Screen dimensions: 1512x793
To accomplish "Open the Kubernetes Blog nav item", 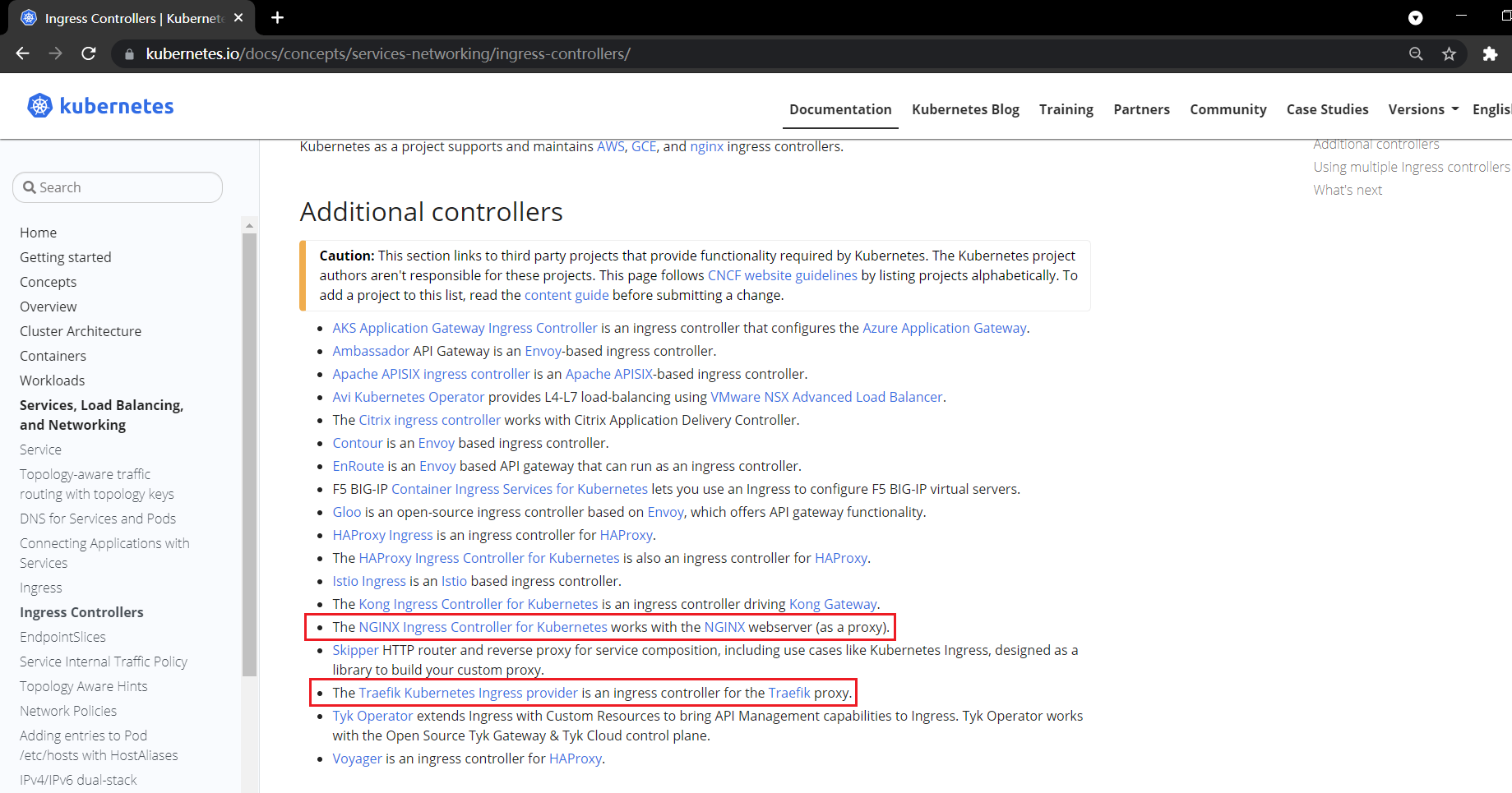I will pyautogui.click(x=965, y=109).
